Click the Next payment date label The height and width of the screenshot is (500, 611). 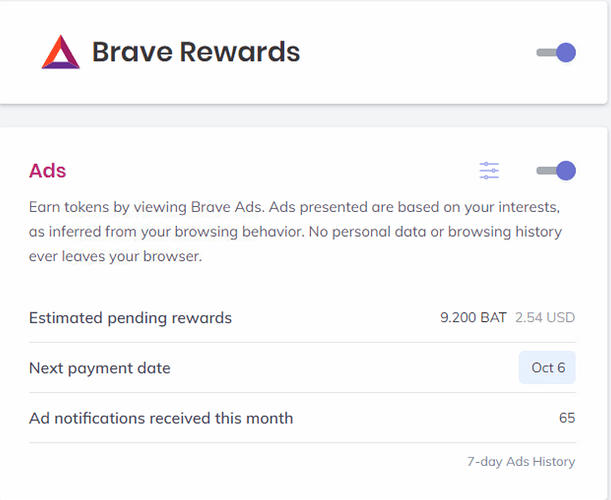tap(100, 368)
